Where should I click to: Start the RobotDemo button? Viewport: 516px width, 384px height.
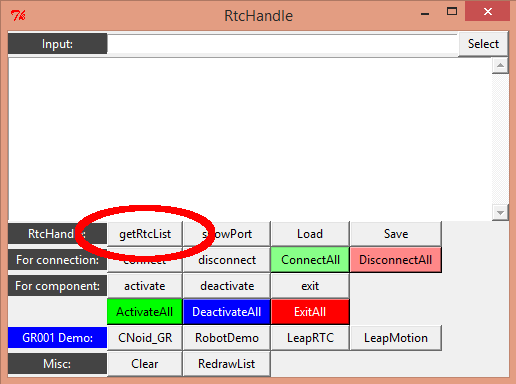click(x=227, y=338)
